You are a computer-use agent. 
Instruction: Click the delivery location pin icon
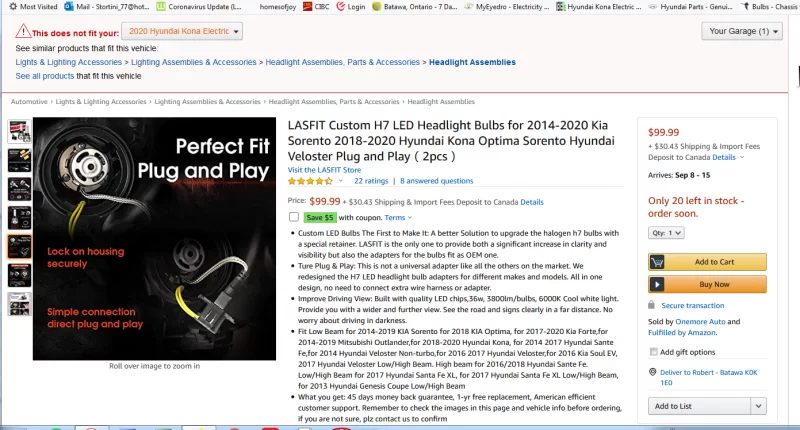pyautogui.click(x=652, y=372)
